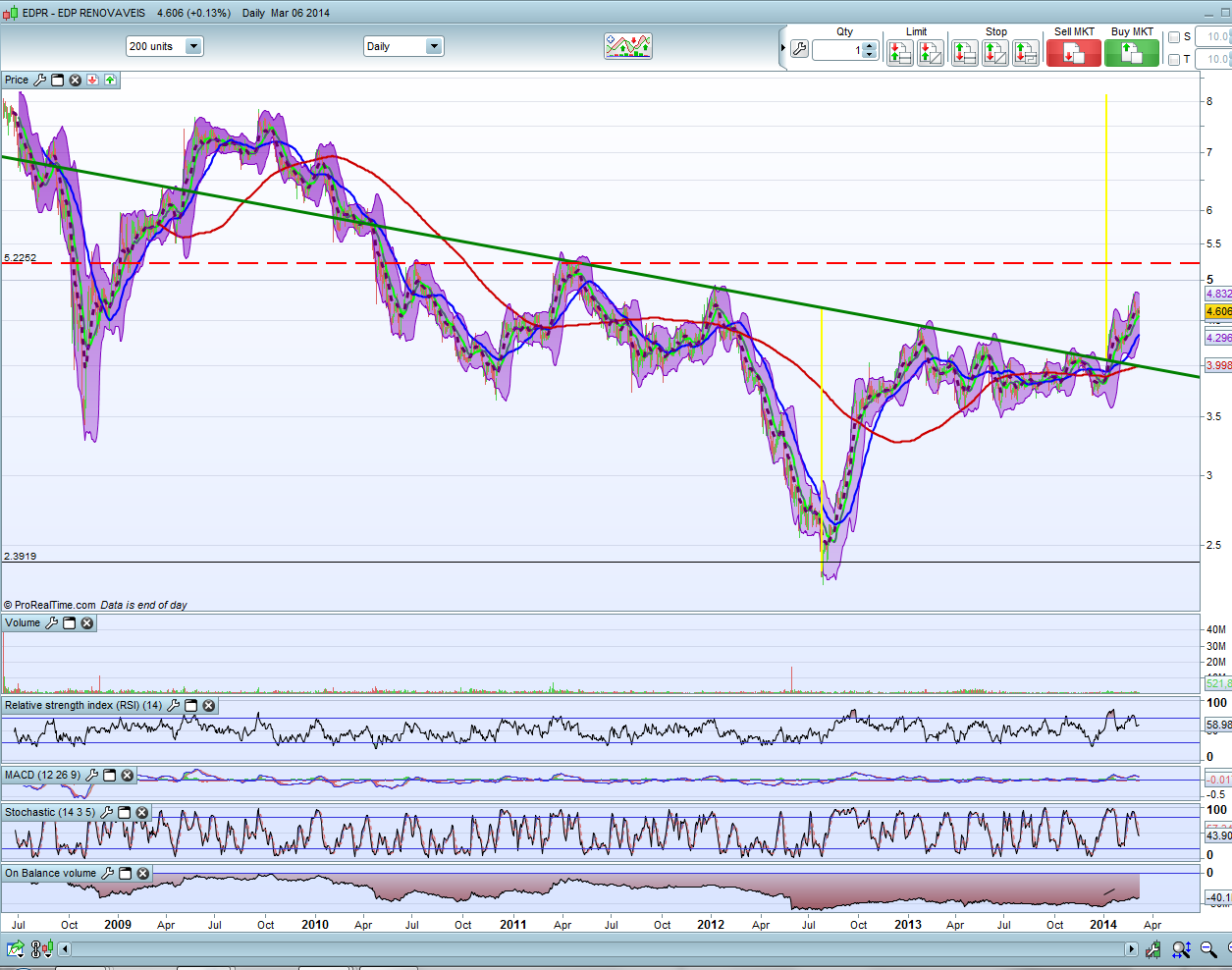Open the Daily timeframe dropdown
Image resolution: width=1232 pixels, height=970 pixels.
point(433,46)
